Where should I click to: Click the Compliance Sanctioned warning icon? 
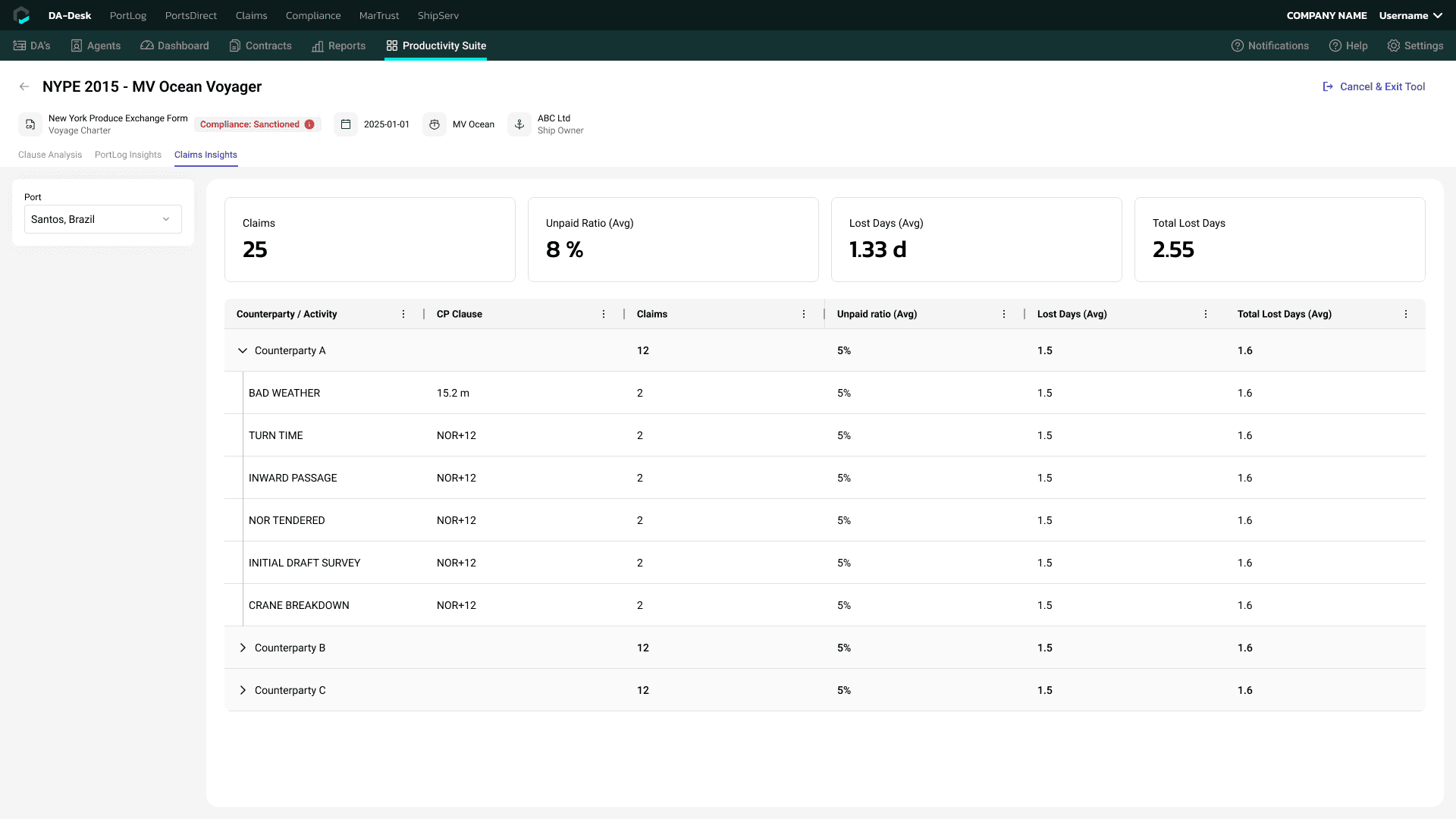tap(309, 124)
